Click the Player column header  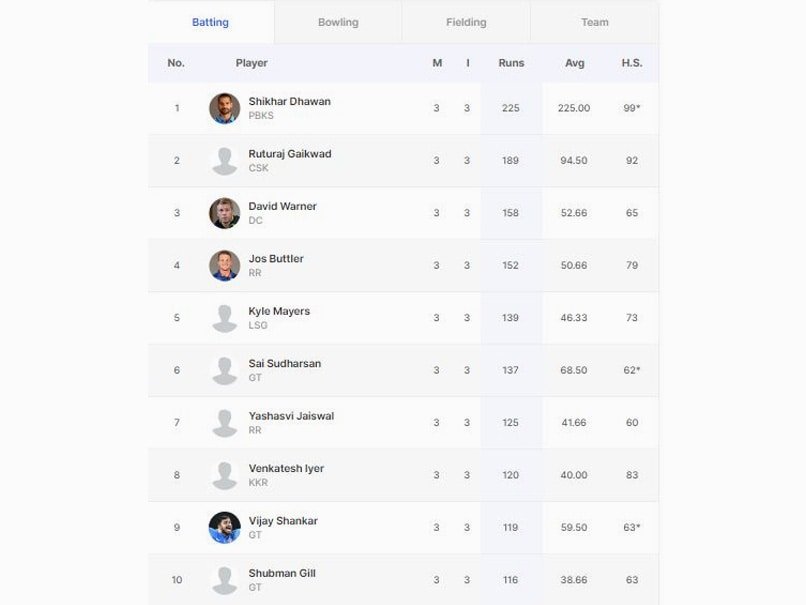click(252, 63)
